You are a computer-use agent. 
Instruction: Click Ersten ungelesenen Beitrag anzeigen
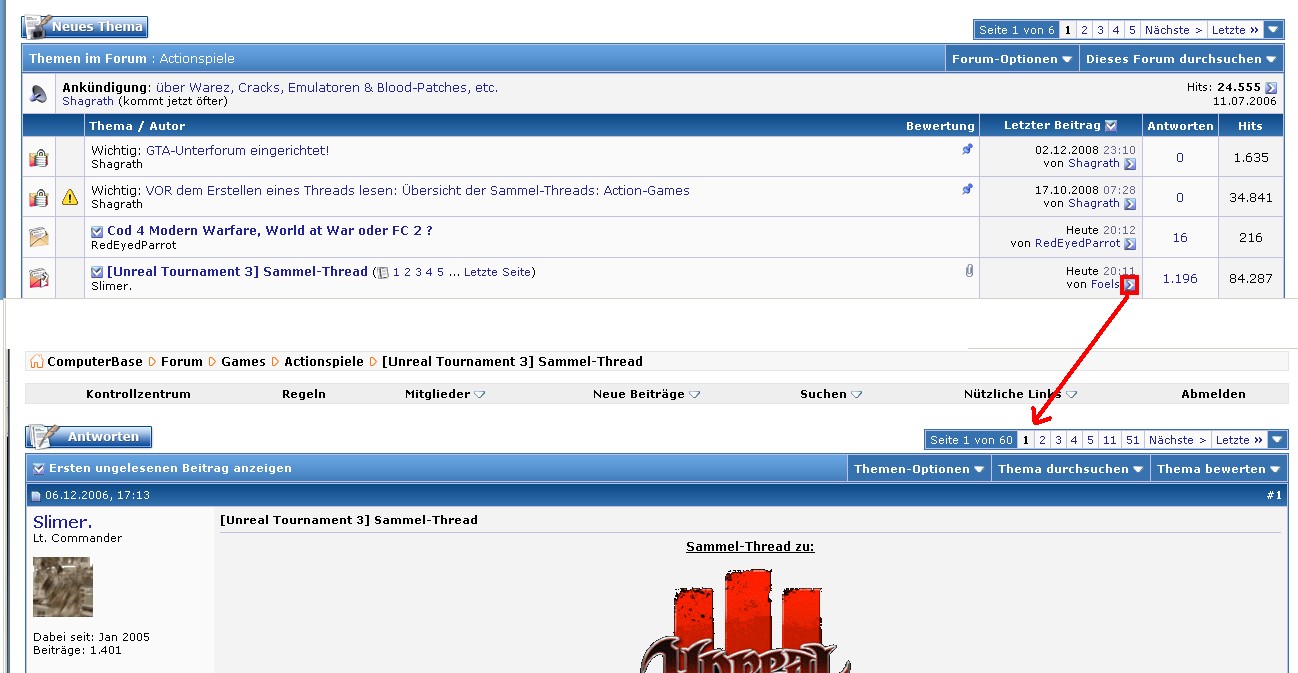170,468
